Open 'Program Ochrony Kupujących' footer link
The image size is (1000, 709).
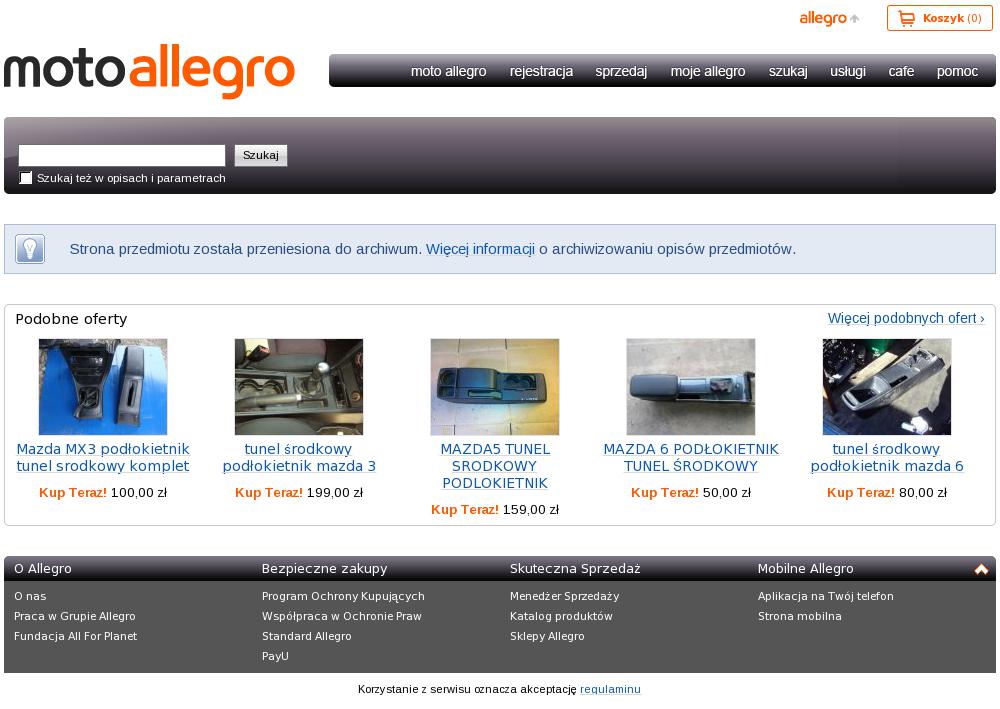[343, 596]
